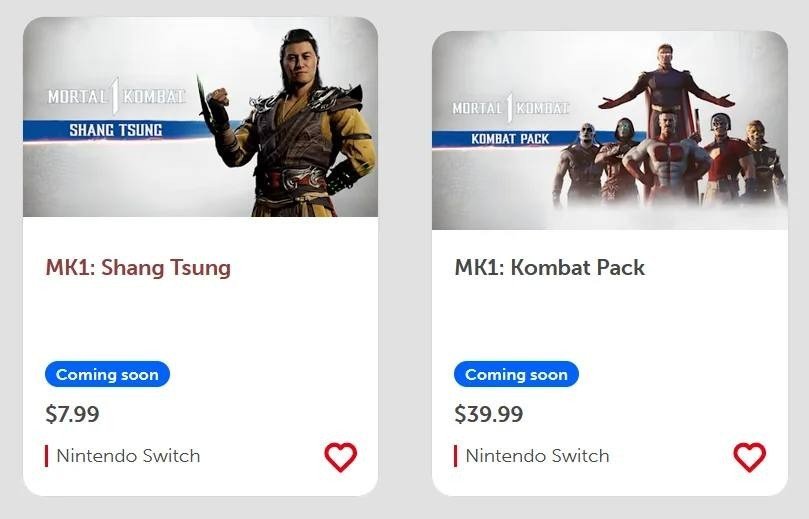Add MK1: Kombat Pack to wishlist heart
The height and width of the screenshot is (519, 809).
click(x=750, y=457)
